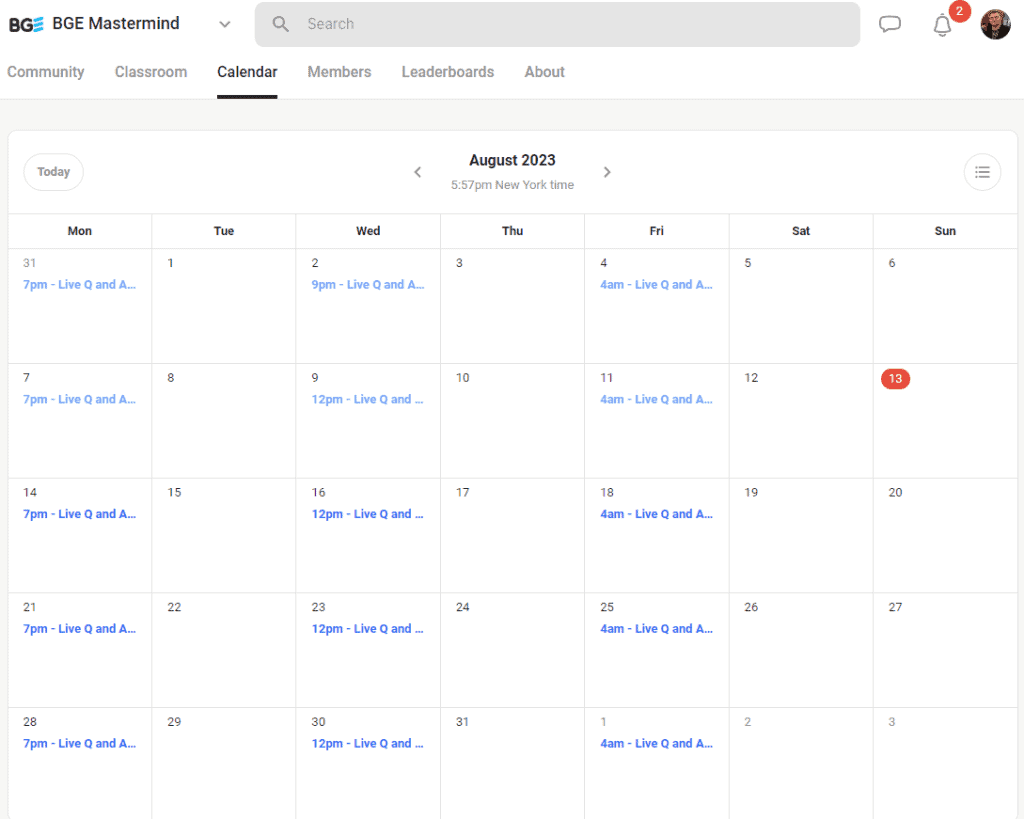Open the August 7 7pm Live Q and A event
The height and width of the screenshot is (819, 1024).
(x=80, y=399)
